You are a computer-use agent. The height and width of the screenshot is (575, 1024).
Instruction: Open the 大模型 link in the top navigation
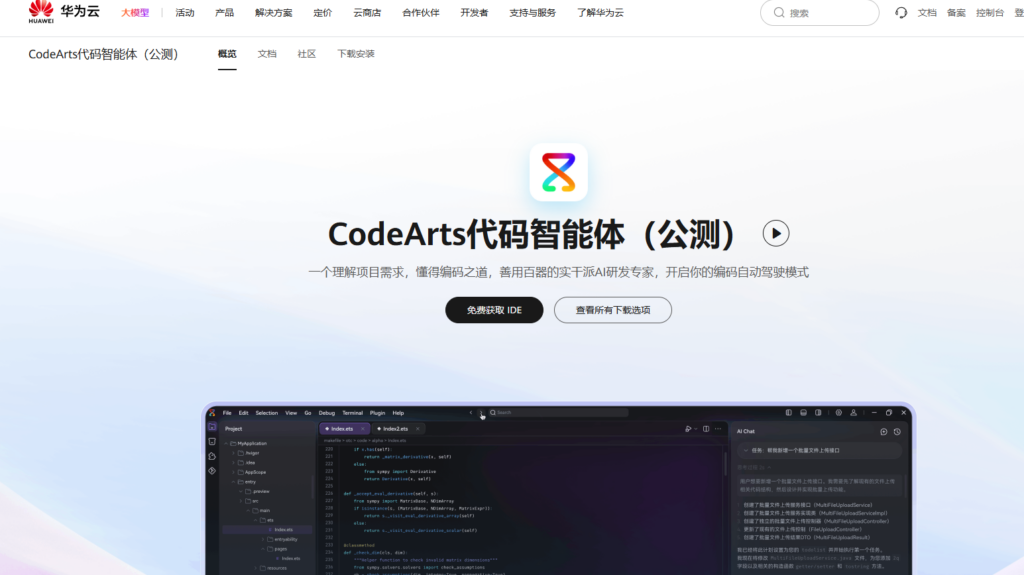point(134,13)
